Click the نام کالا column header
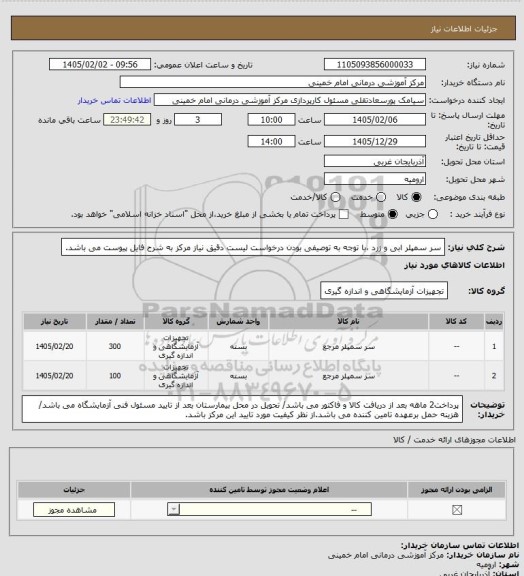 [x=348, y=321]
